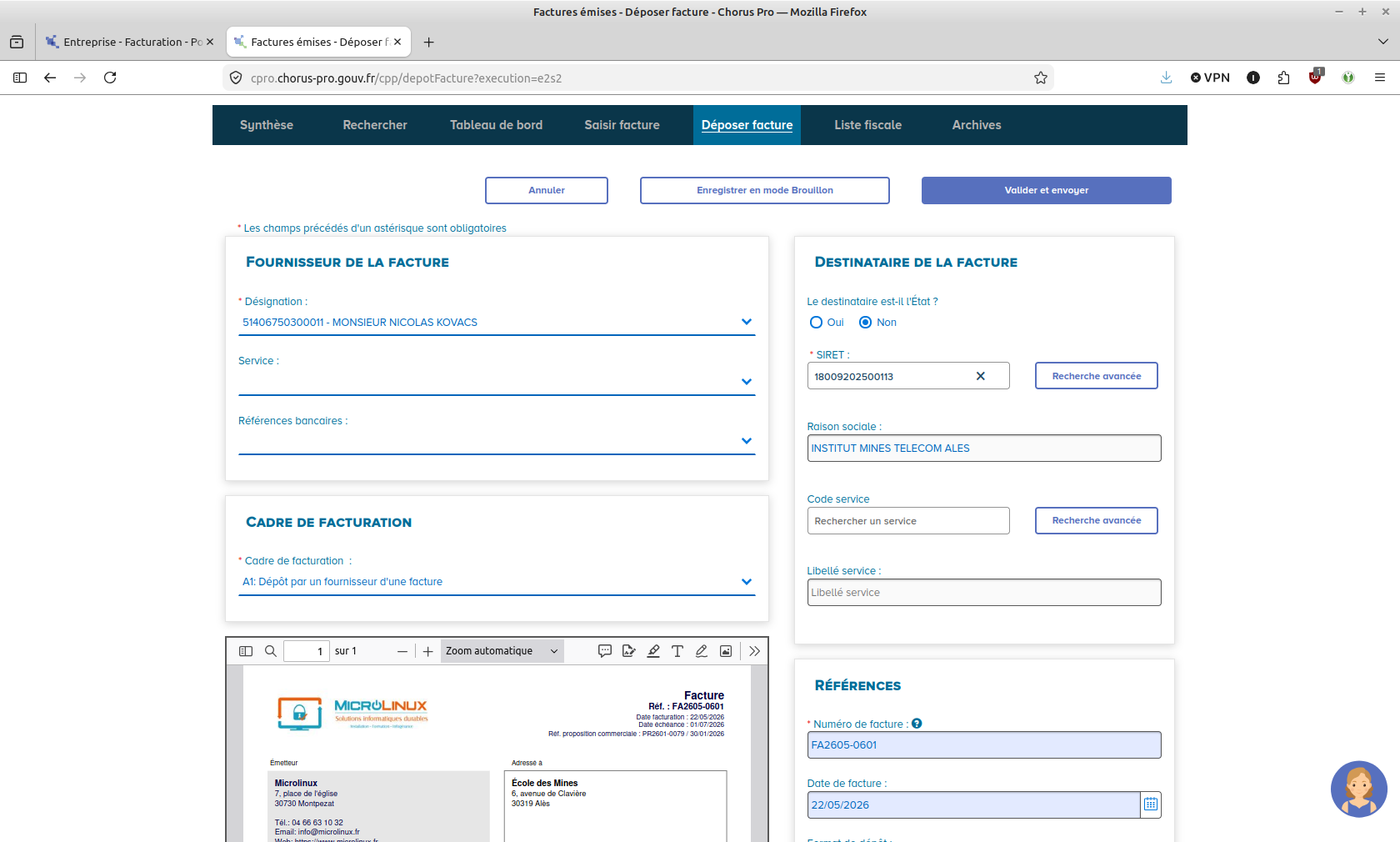Go back to the previous page

coord(50,78)
